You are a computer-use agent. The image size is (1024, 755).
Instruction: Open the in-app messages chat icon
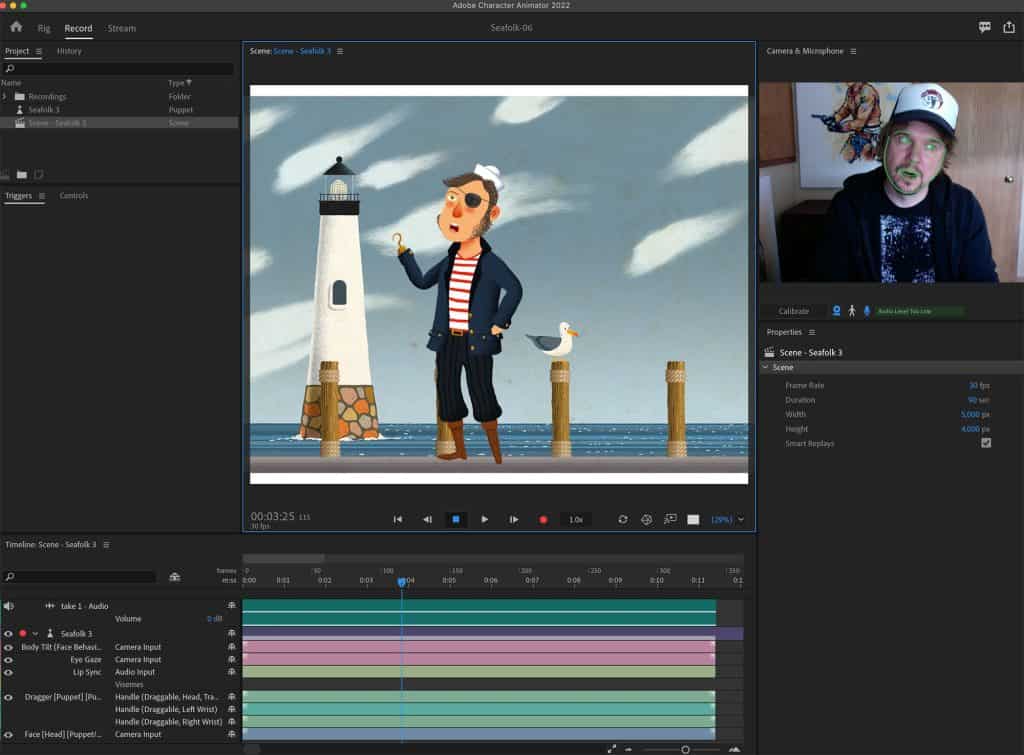[x=984, y=27]
